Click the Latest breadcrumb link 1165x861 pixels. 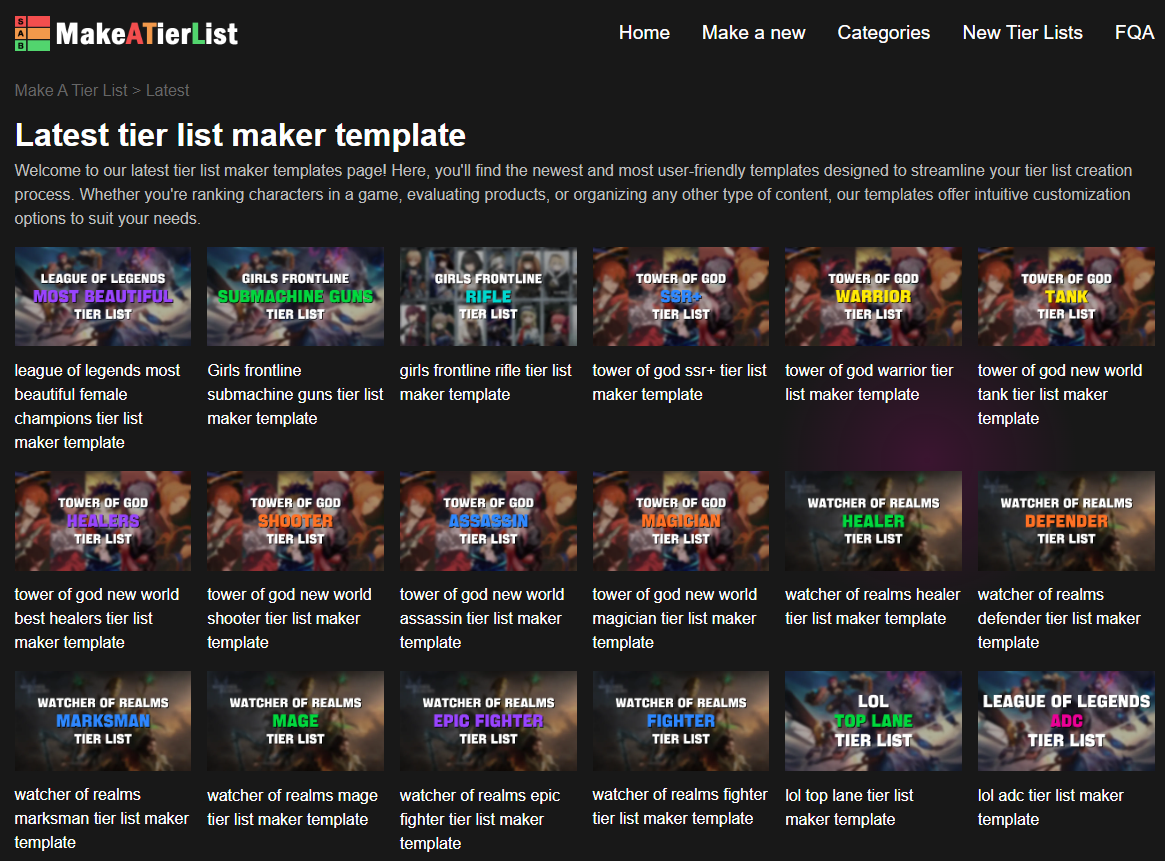click(x=167, y=91)
